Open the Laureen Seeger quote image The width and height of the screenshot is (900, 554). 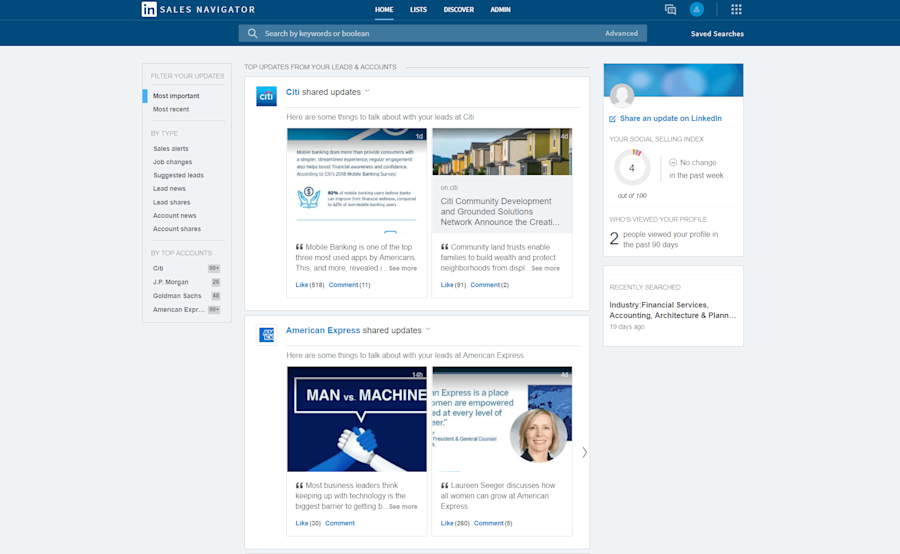pos(502,419)
